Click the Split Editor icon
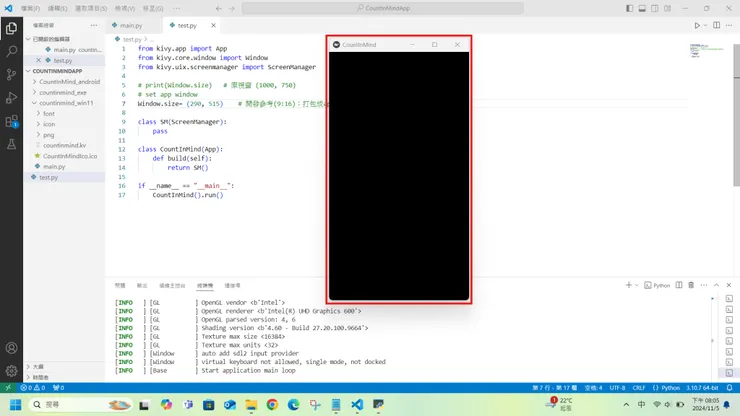This screenshot has height=416, width=740. tap(718, 25)
